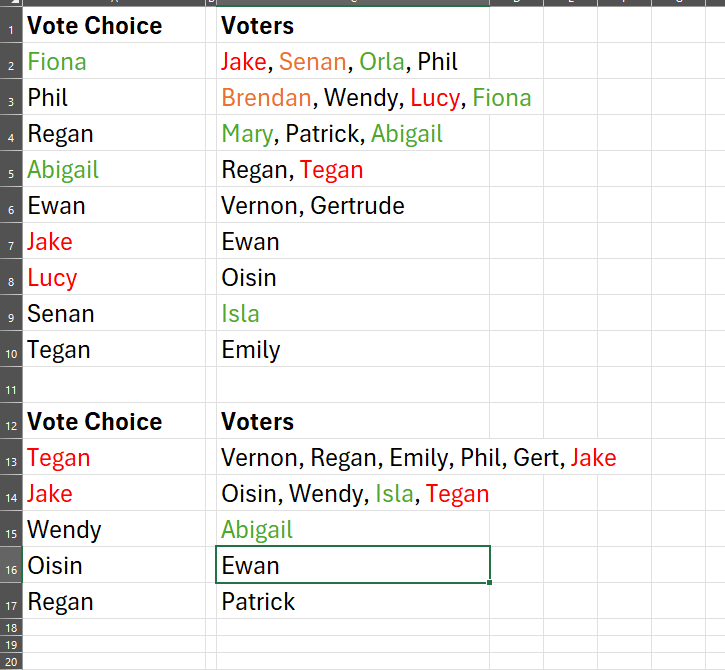Click the red Lucy cell in row 8
This screenshot has height=670, width=725.
point(114,277)
